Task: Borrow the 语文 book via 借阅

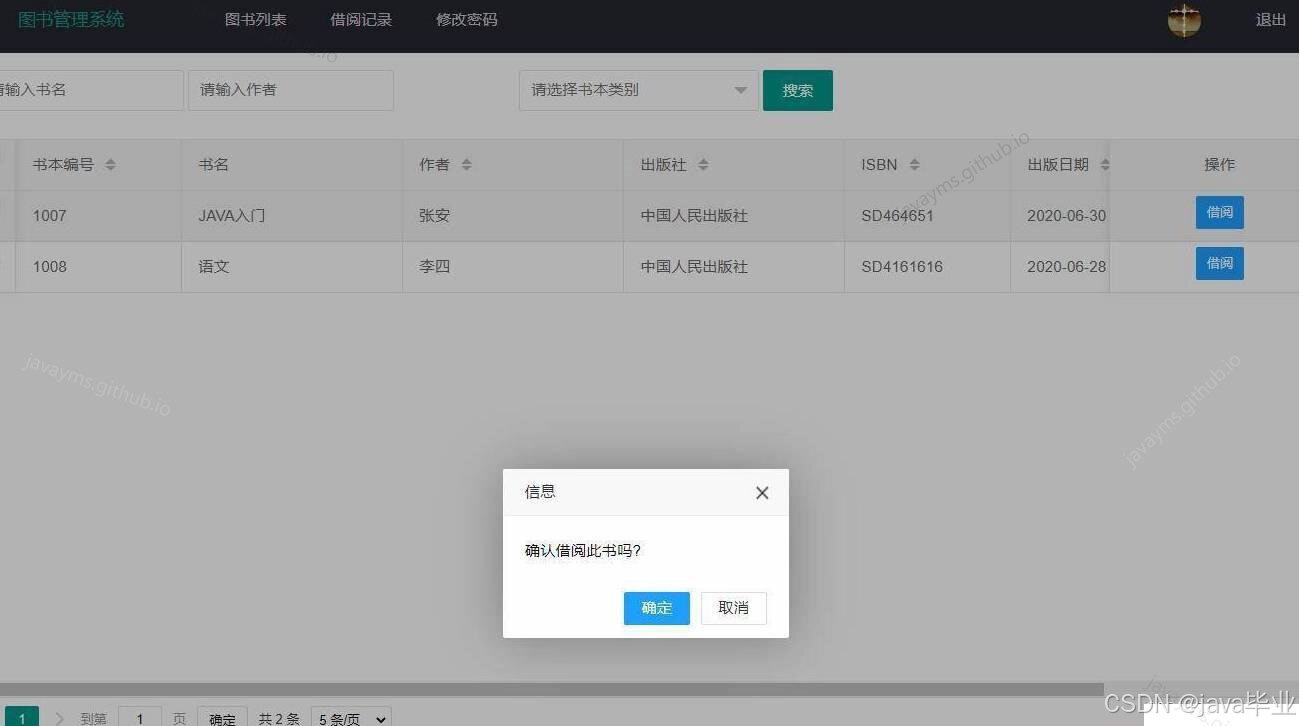Action: (1220, 263)
